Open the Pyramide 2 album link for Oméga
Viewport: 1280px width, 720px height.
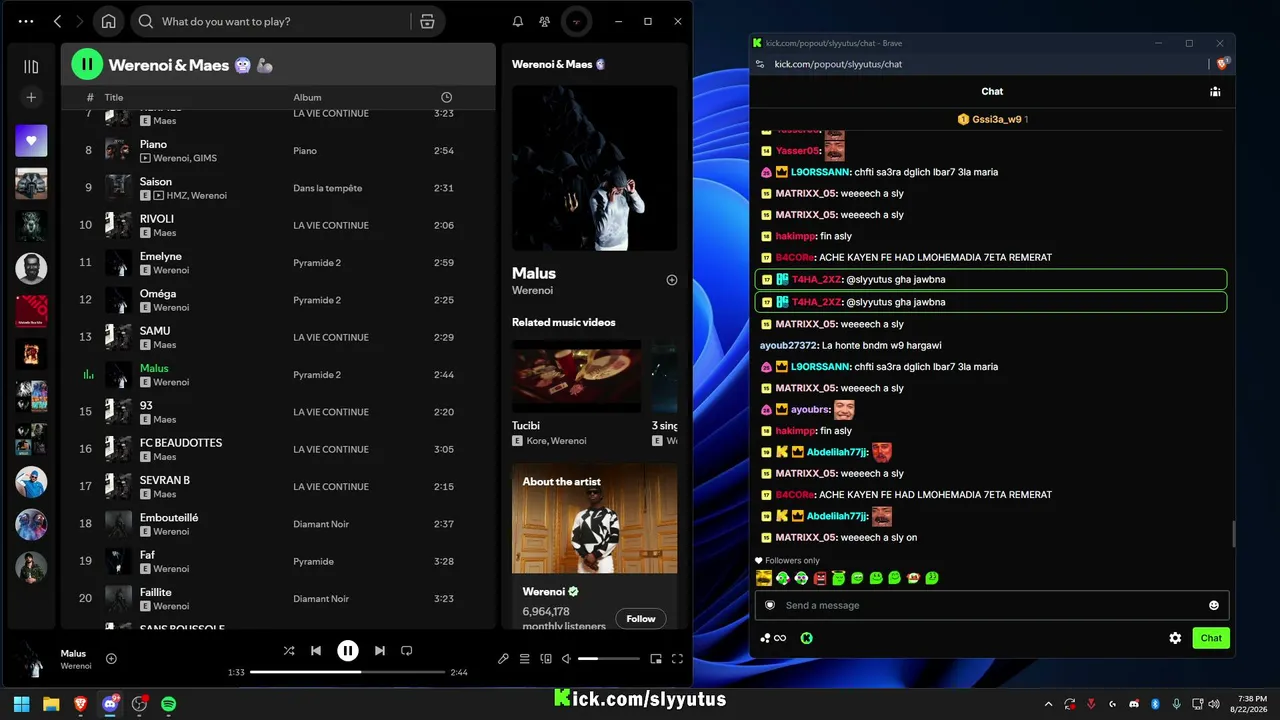317,300
